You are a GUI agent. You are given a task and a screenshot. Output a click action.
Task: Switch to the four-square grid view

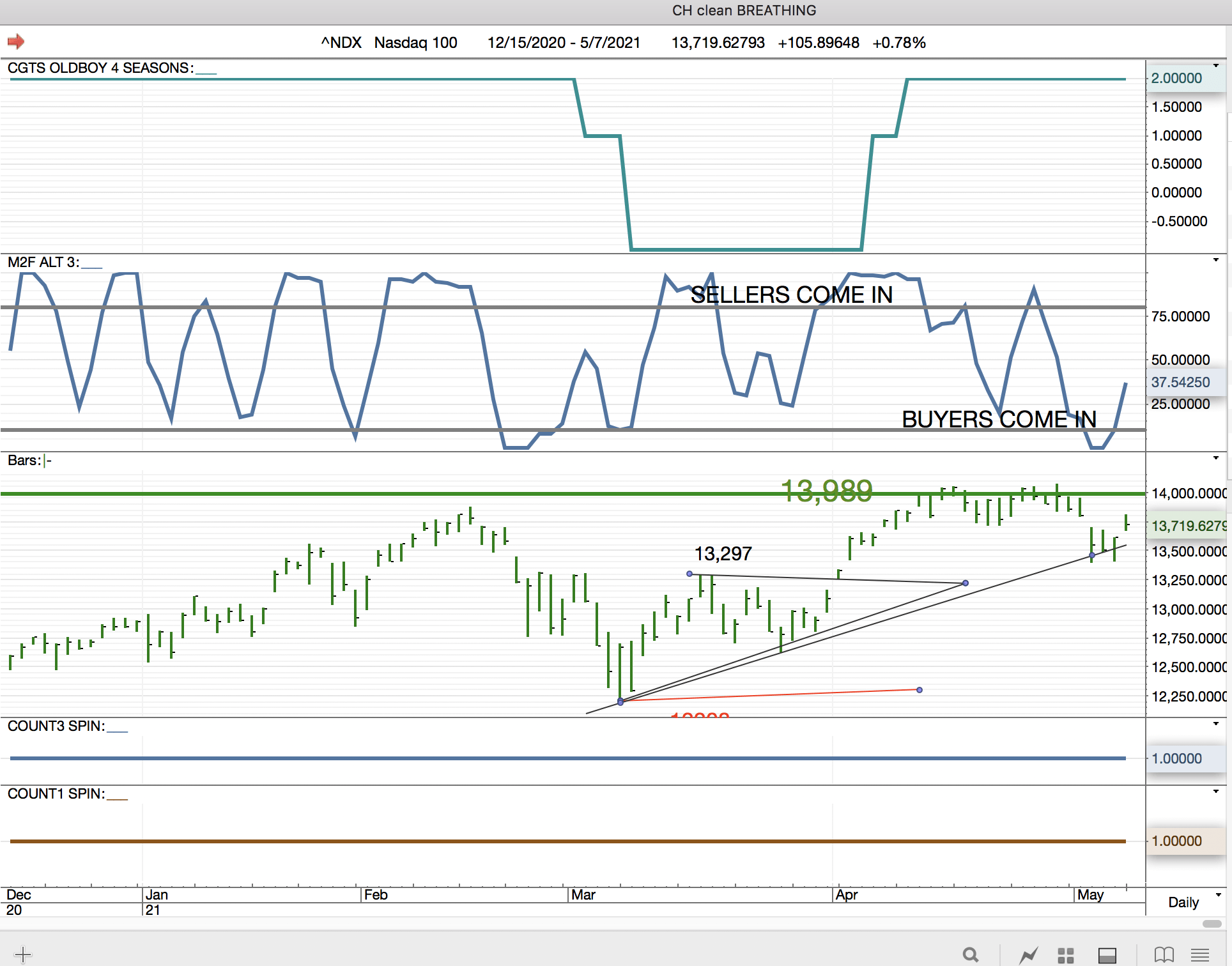1065,955
